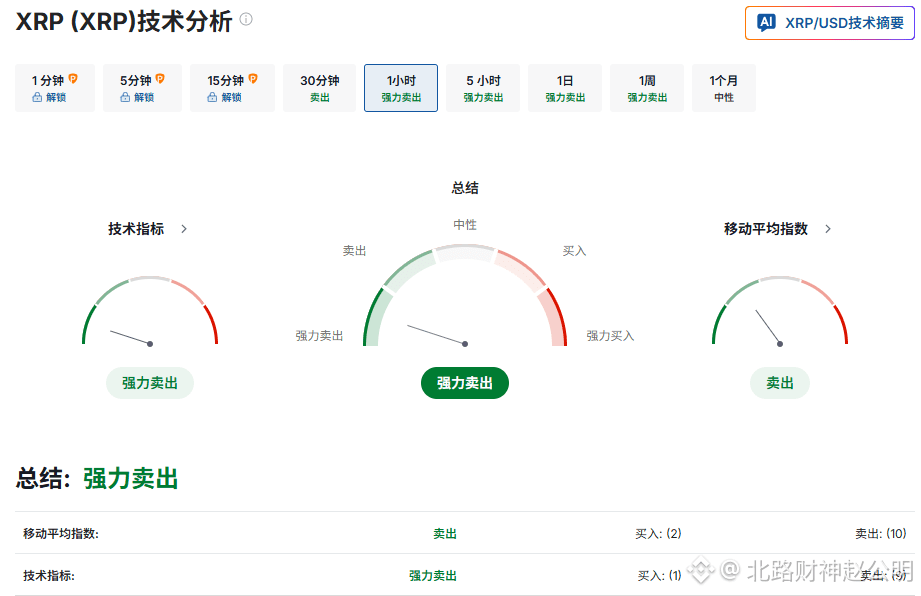Switch to the 1日 timeframe tab
The height and width of the screenshot is (596, 921).
pyautogui.click(x=565, y=88)
